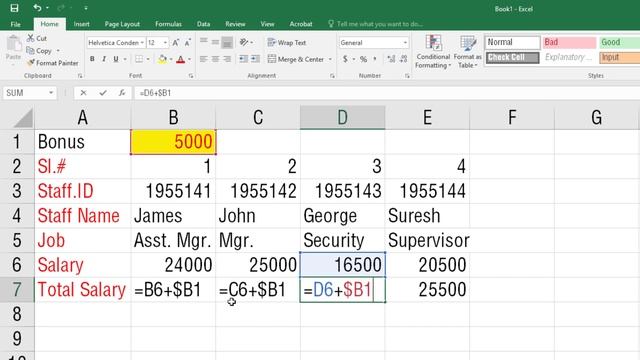This screenshot has width=640, height=360.
Task: Toggle Wrap Text
Action: [x=287, y=42]
